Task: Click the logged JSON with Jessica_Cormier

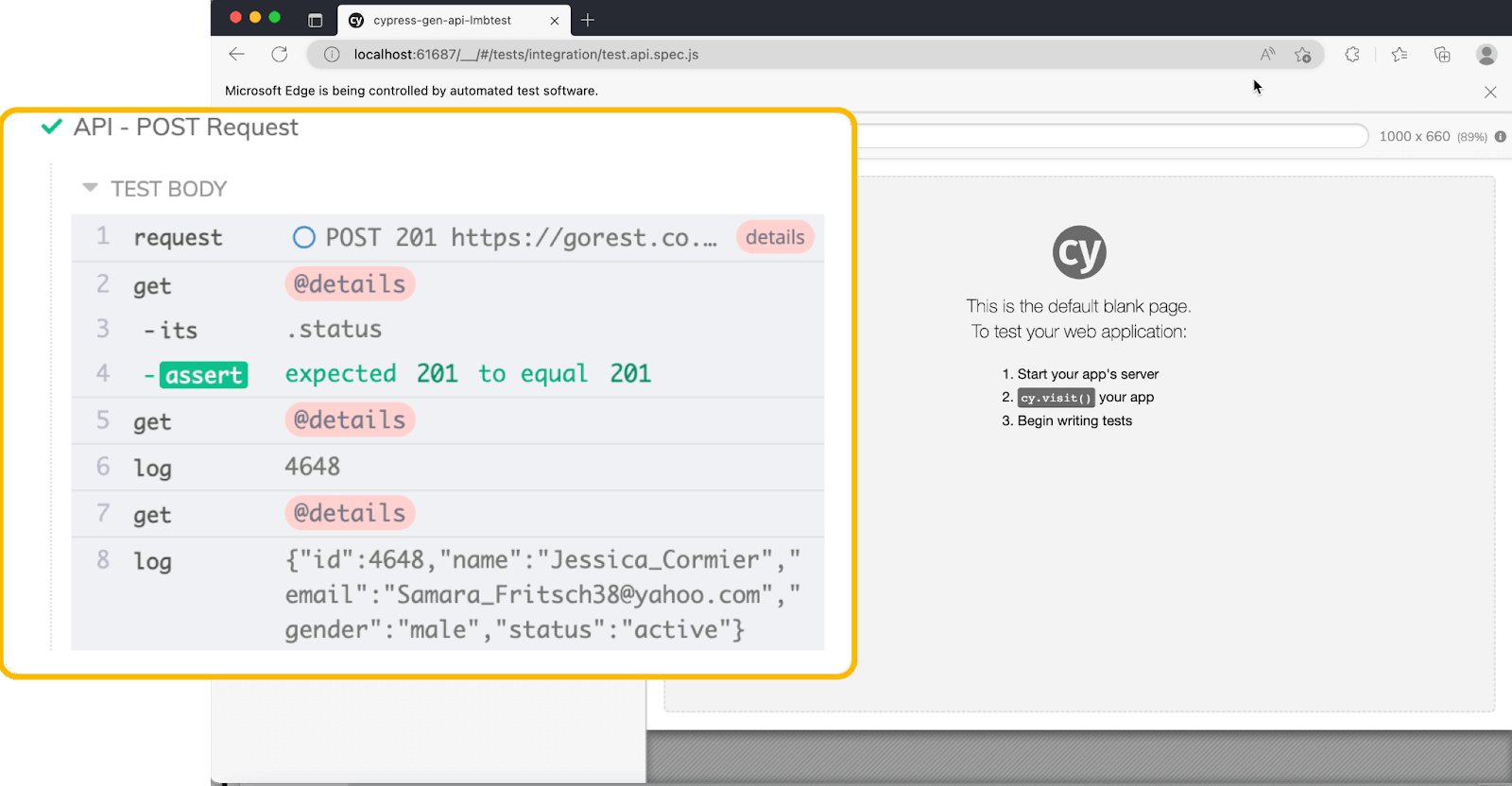Action: pyautogui.click(x=542, y=594)
